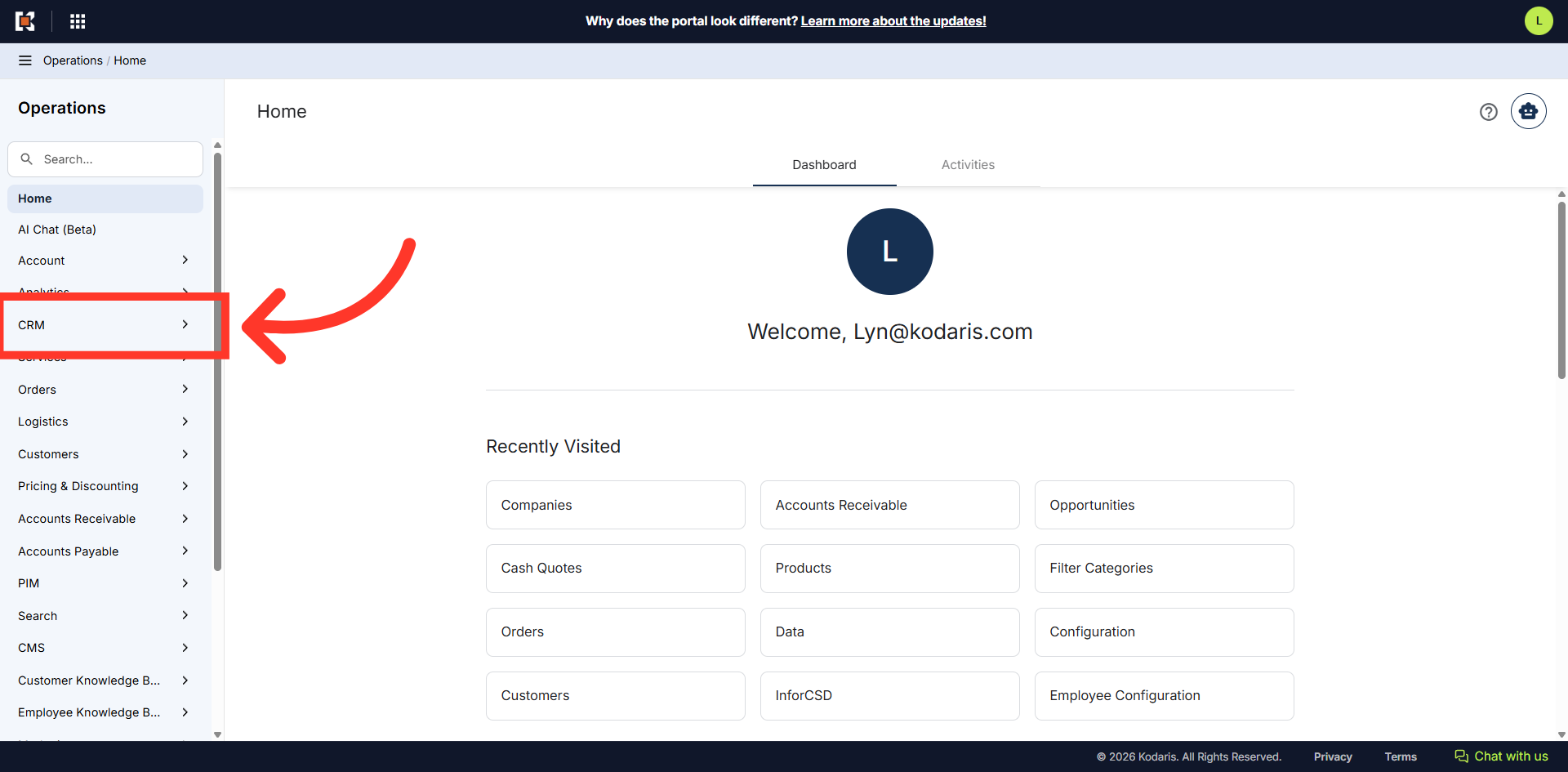This screenshot has width=1568, height=772.
Task: Expand the CRM menu chevron
Action: pyautogui.click(x=185, y=324)
